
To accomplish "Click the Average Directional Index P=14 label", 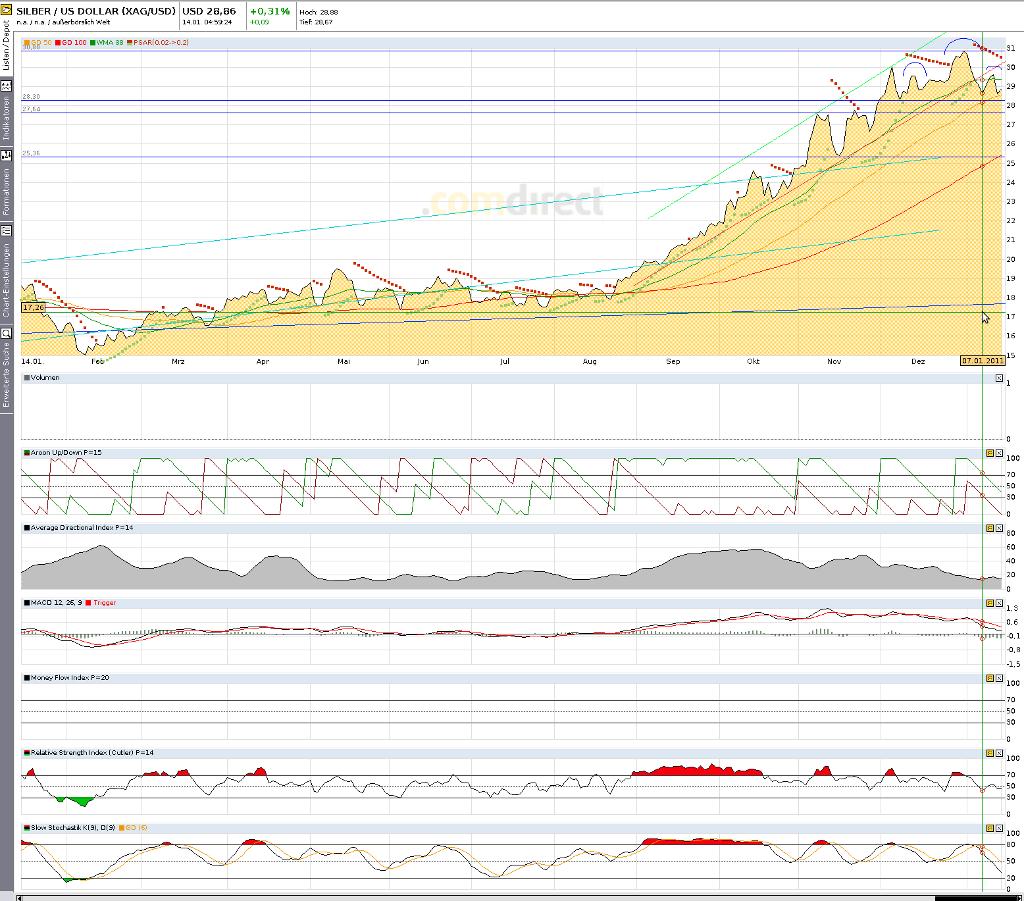I will (82, 528).
